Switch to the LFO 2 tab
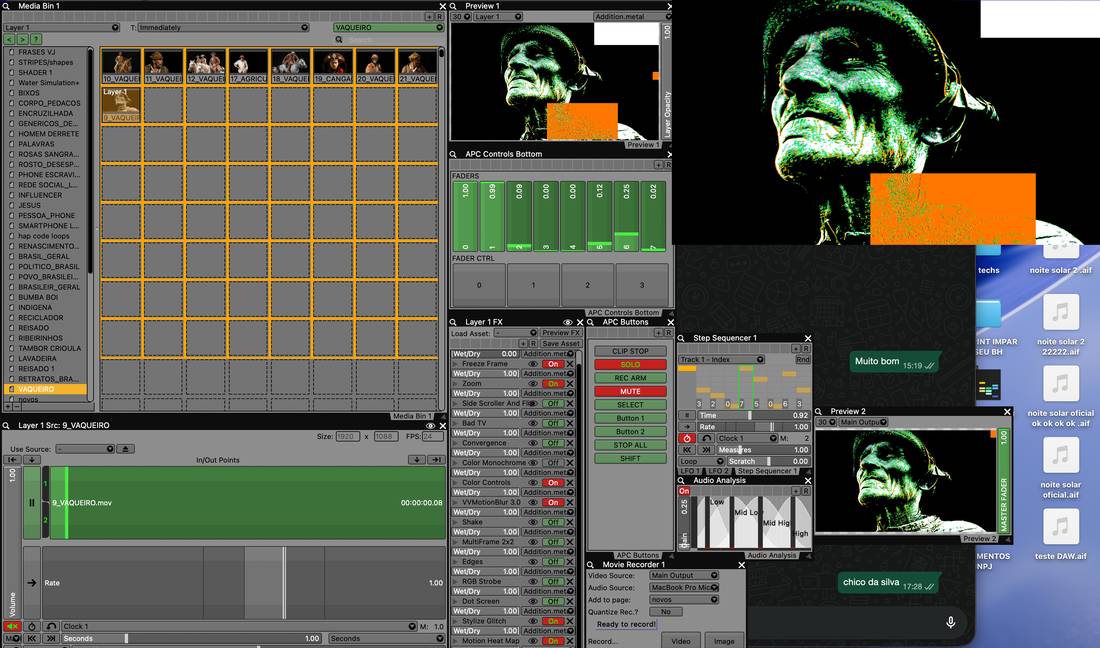Viewport: 1100px width, 648px height. pyautogui.click(x=718, y=471)
